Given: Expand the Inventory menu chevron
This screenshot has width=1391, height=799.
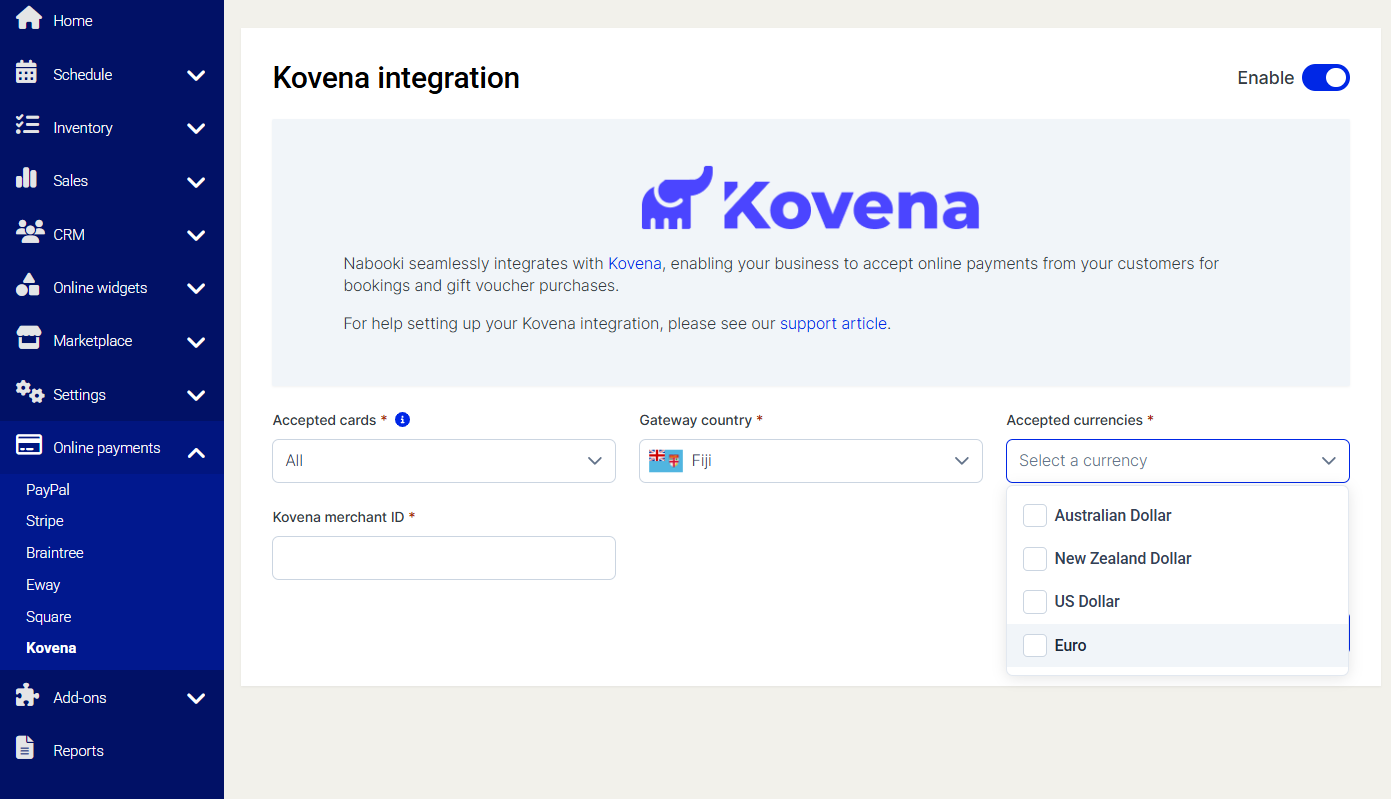Looking at the screenshot, I should [196, 128].
